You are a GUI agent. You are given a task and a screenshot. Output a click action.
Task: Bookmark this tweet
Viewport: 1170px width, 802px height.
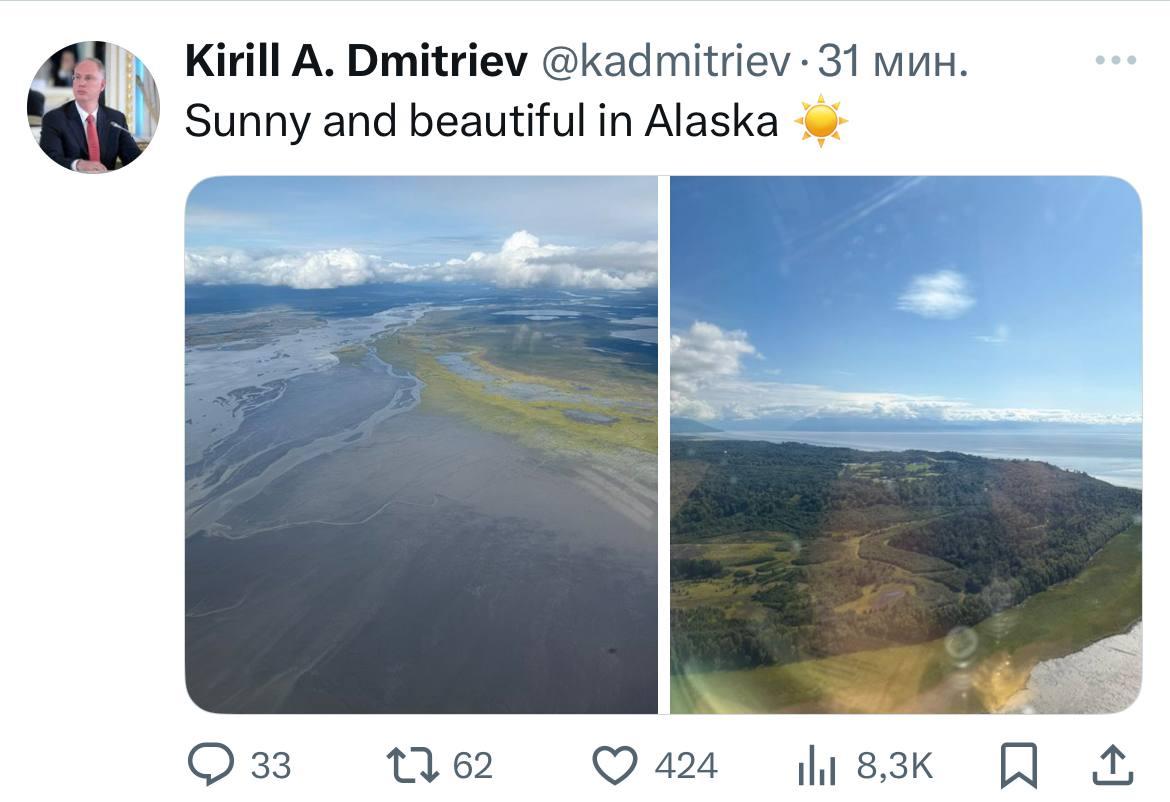pyautogui.click(x=1019, y=767)
